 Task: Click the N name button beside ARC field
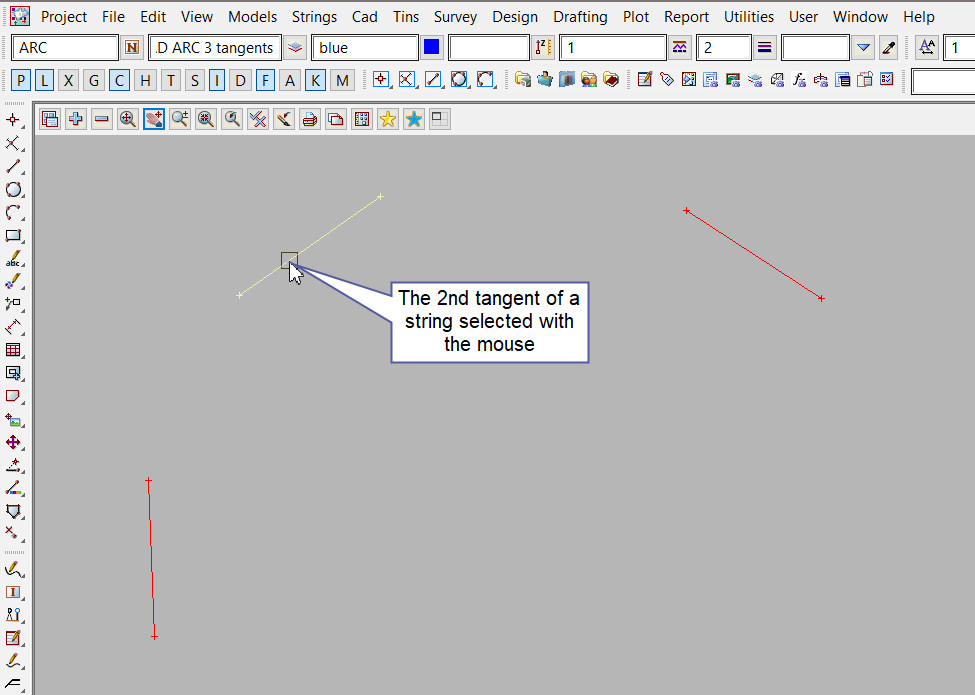(x=132, y=47)
